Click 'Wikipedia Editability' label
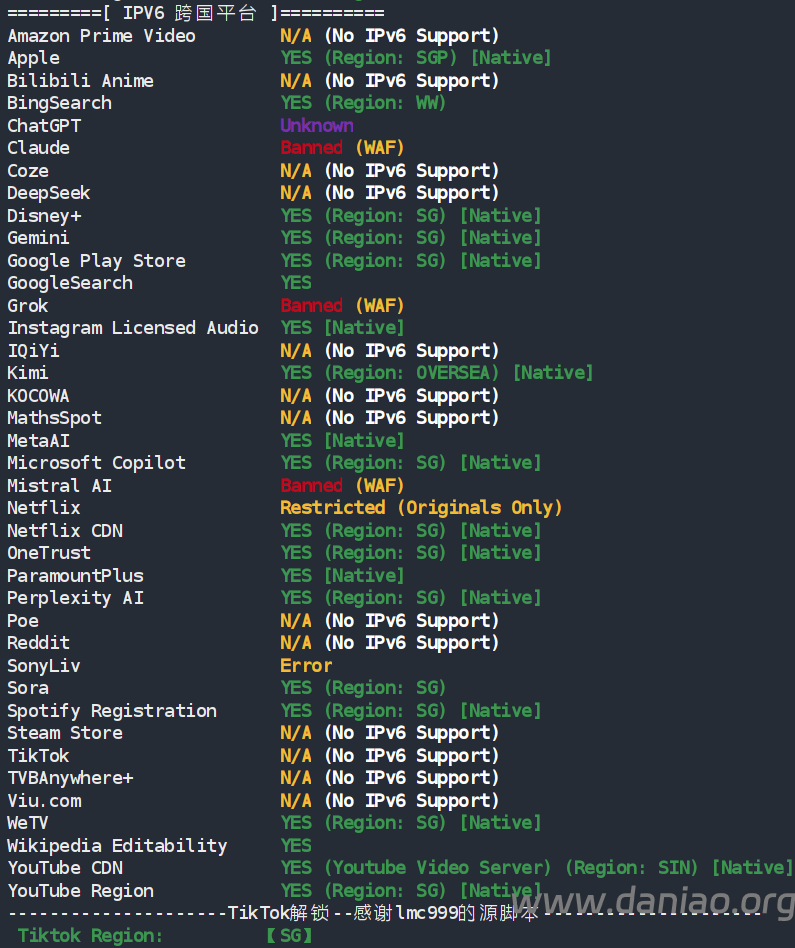Screen dimensions: 795x948 click(x=117, y=846)
